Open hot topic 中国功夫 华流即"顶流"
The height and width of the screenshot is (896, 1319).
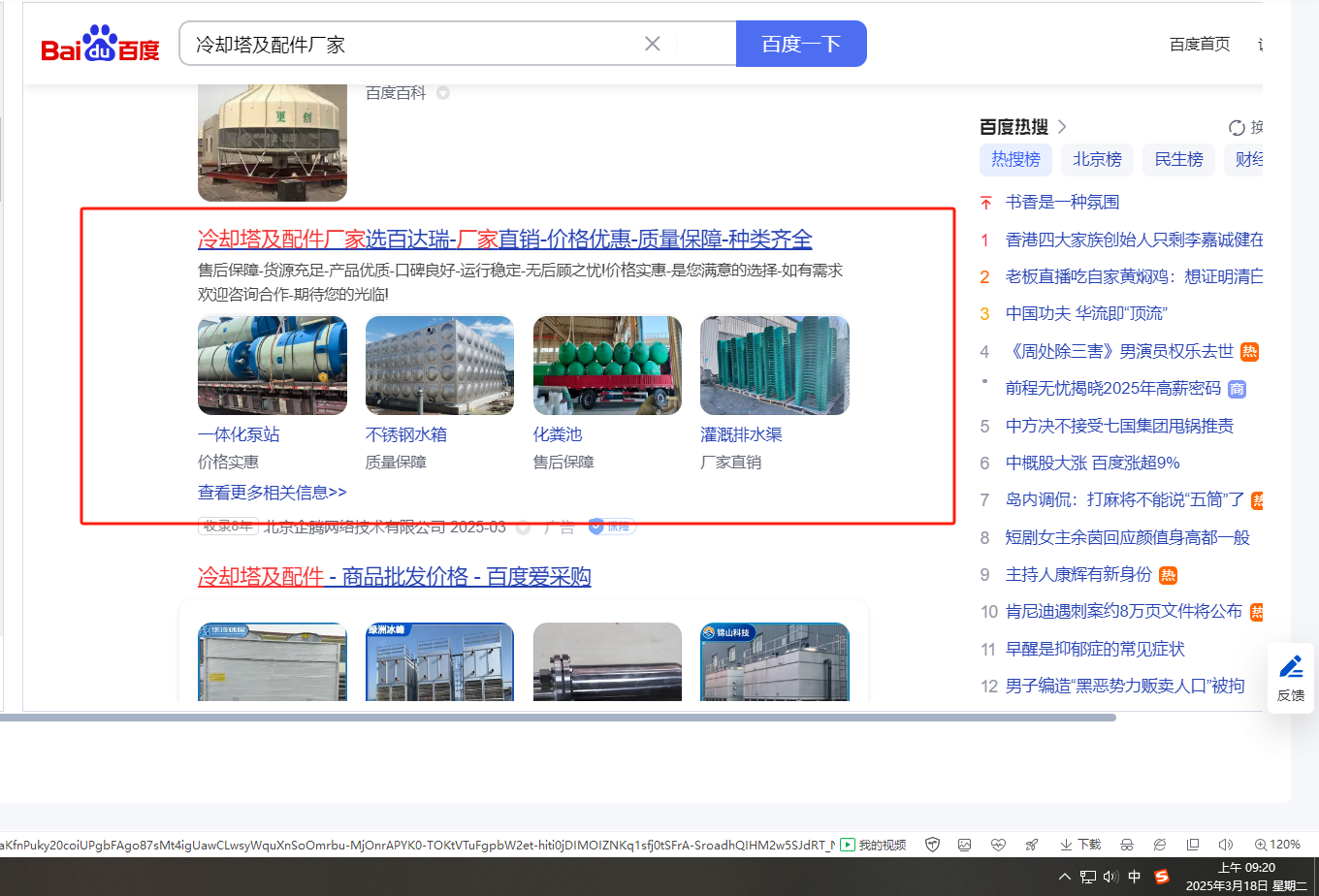[x=1086, y=313]
